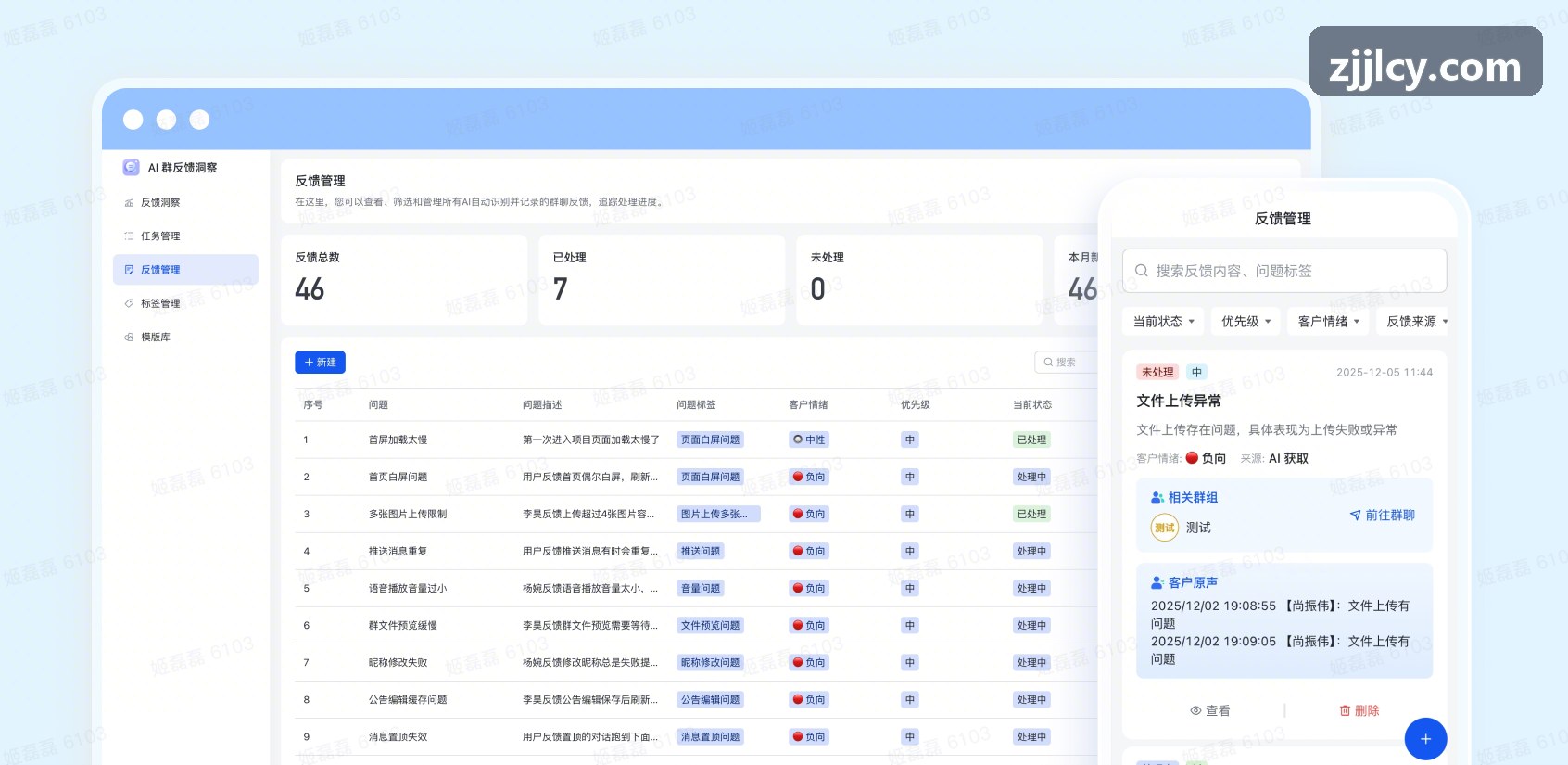Click 页面白屏问题 tag in row 1
Image resolution: width=1568 pixels, height=765 pixels.
point(710,440)
